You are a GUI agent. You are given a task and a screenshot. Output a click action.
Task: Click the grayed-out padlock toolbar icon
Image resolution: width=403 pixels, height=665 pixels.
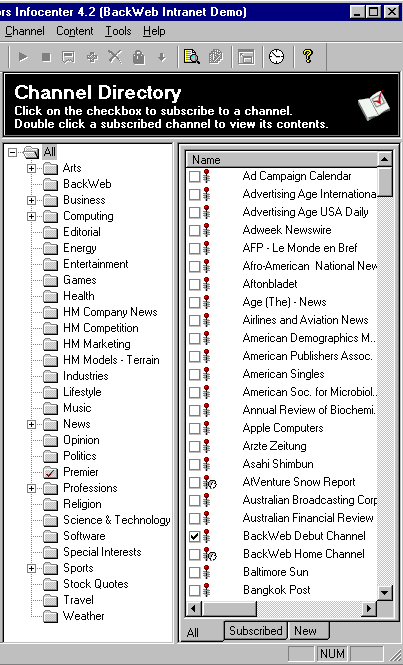tap(138, 57)
